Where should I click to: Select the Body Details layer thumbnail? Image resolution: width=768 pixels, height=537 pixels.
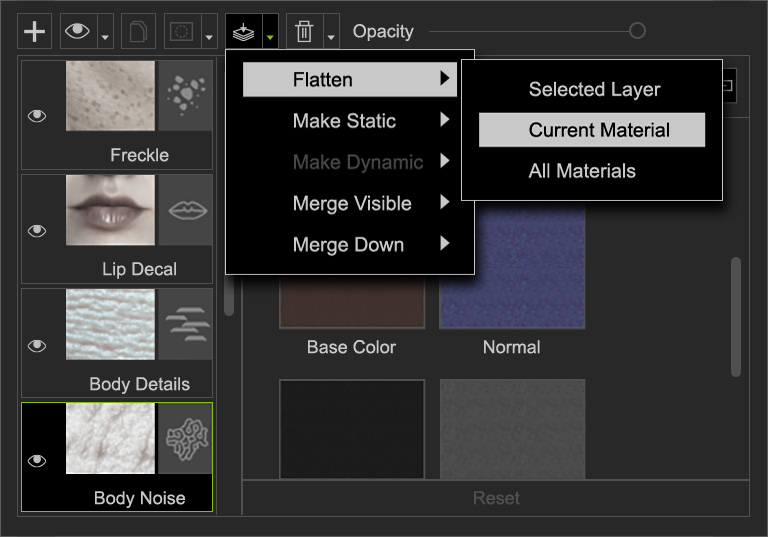pos(110,324)
